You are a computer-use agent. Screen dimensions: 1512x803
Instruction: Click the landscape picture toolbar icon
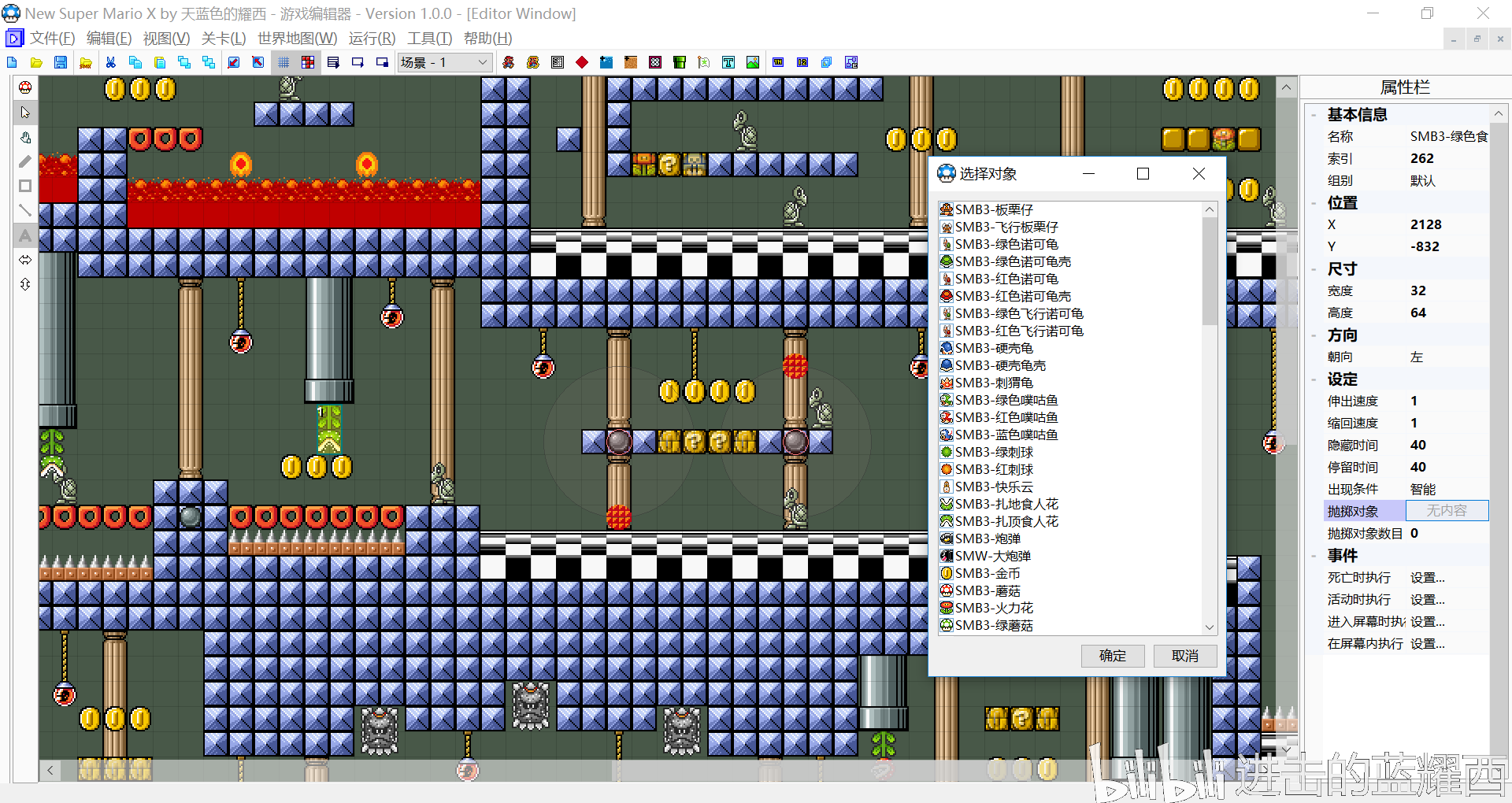(753, 62)
